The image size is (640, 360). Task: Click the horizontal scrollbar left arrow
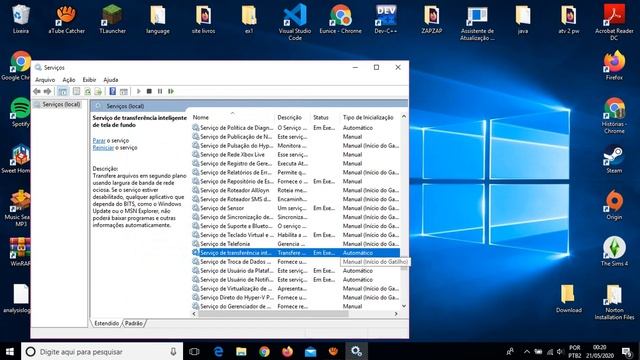point(194,314)
